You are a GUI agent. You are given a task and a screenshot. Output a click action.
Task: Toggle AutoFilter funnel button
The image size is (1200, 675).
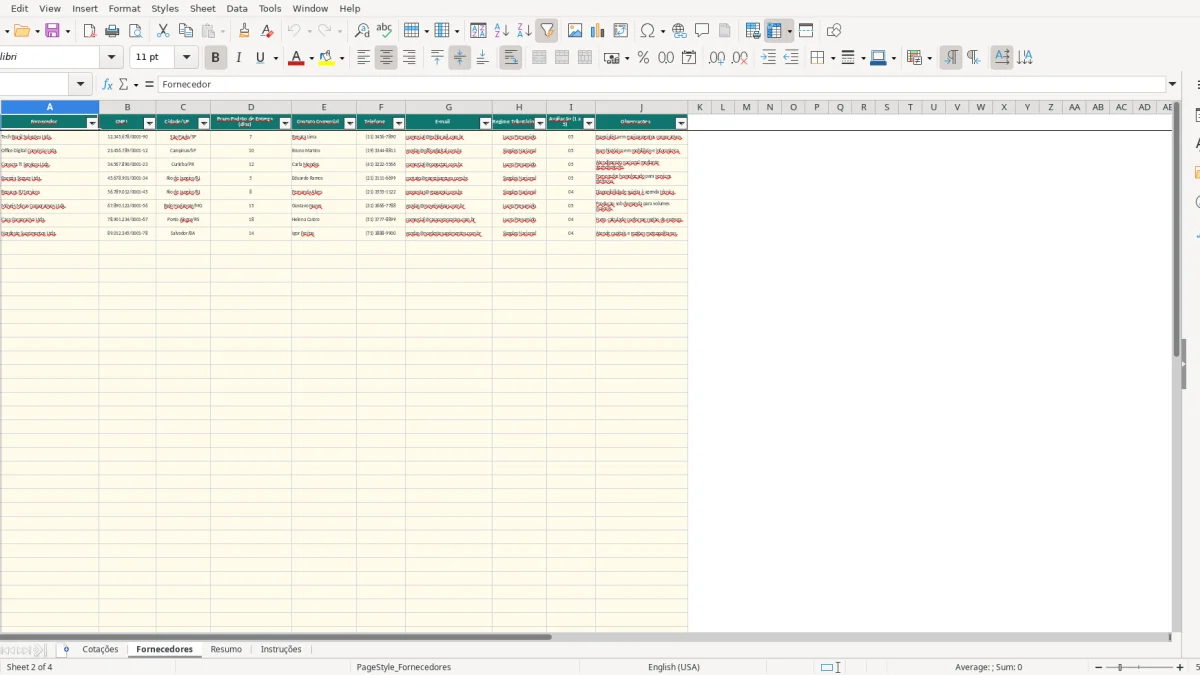tap(546, 31)
